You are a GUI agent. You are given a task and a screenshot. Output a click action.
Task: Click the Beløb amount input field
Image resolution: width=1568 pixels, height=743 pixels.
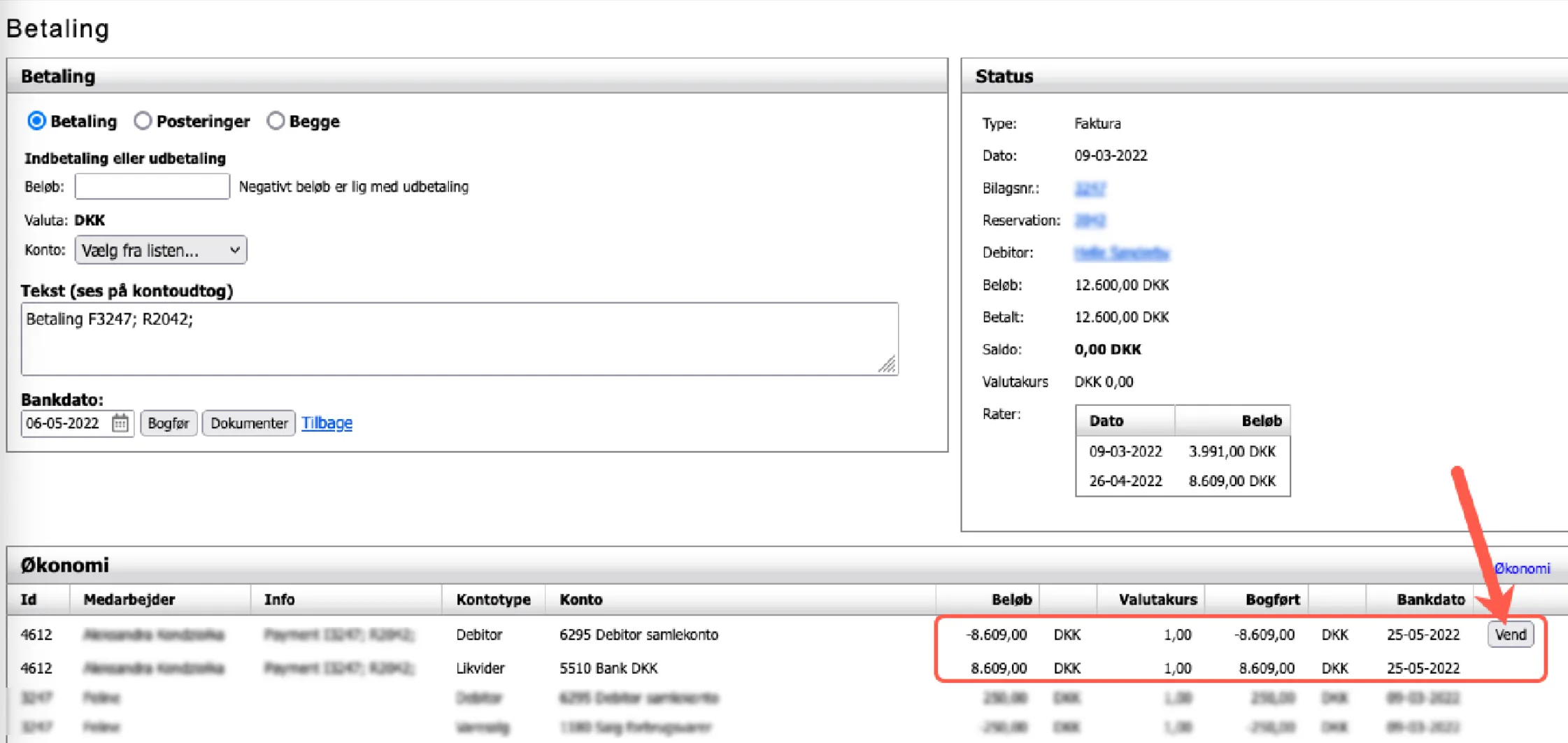tap(152, 187)
